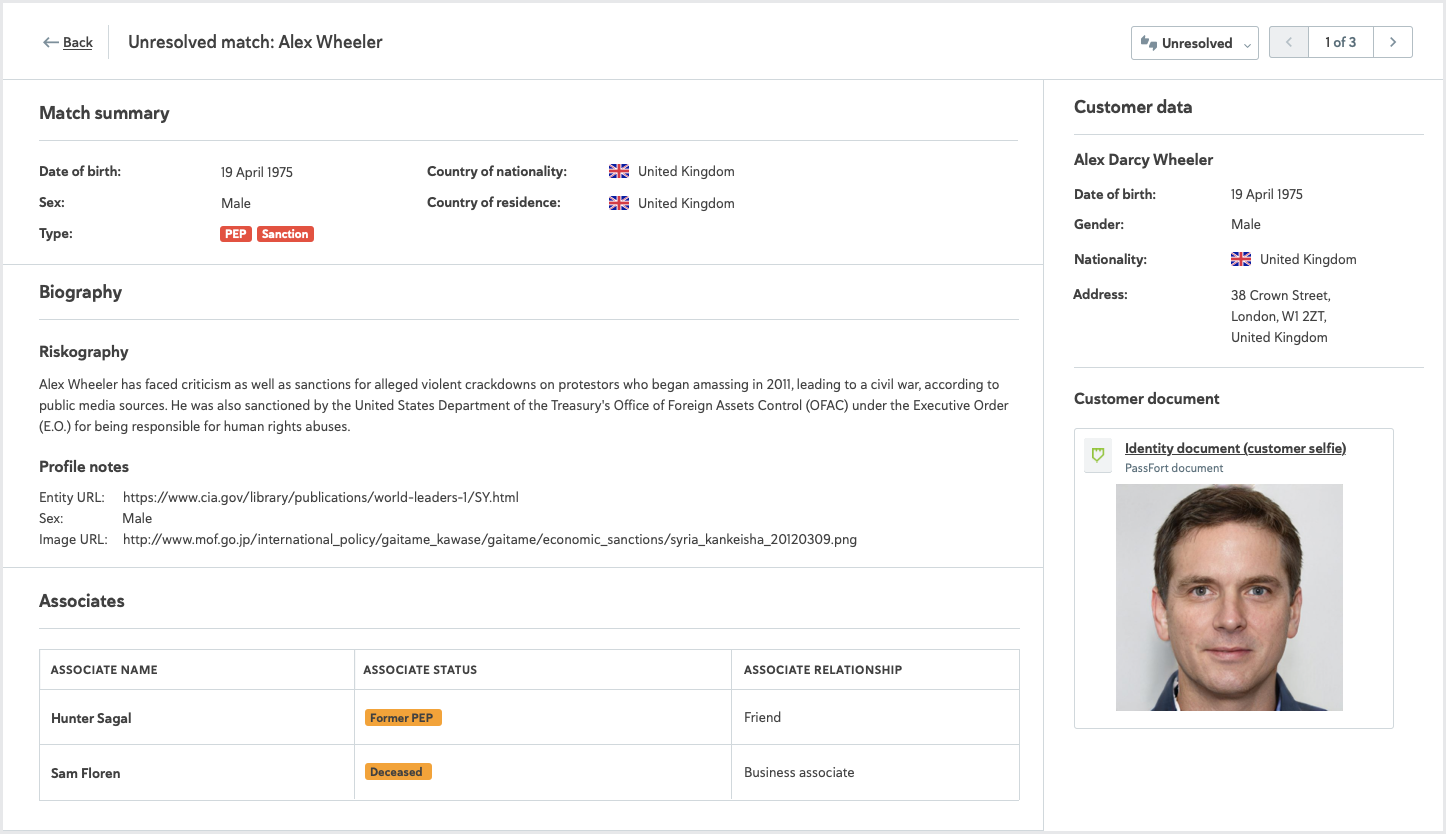The width and height of the screenshot is (1446, 834).
Task: Click UK flag in Customer data Nationality
Action: 1241,259
